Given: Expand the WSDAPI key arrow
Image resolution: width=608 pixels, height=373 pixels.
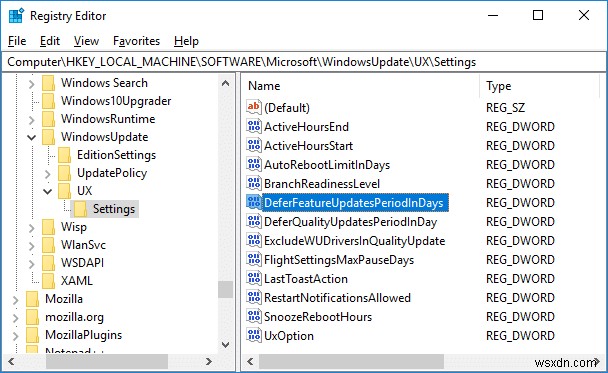Looking at the screenshot, I should 31,264.
